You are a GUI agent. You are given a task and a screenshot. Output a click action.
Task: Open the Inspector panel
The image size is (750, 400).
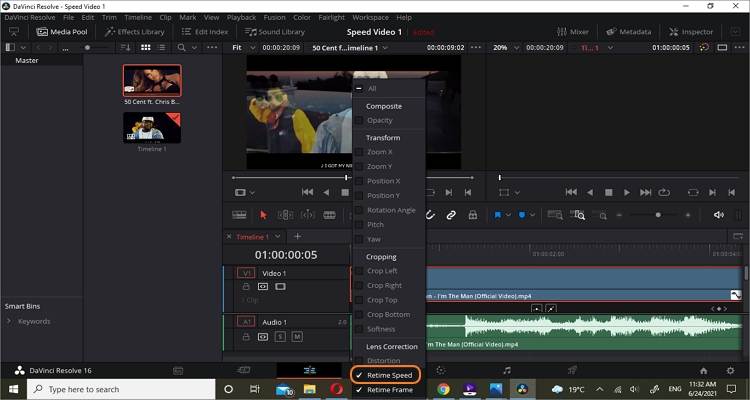[x=691, y=32]
